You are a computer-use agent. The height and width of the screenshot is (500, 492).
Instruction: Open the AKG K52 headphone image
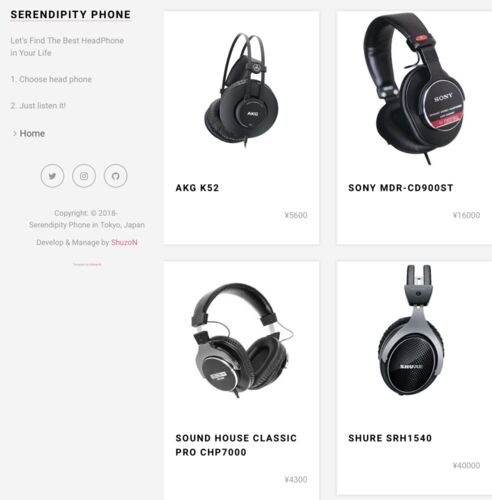tap(241, 90)
